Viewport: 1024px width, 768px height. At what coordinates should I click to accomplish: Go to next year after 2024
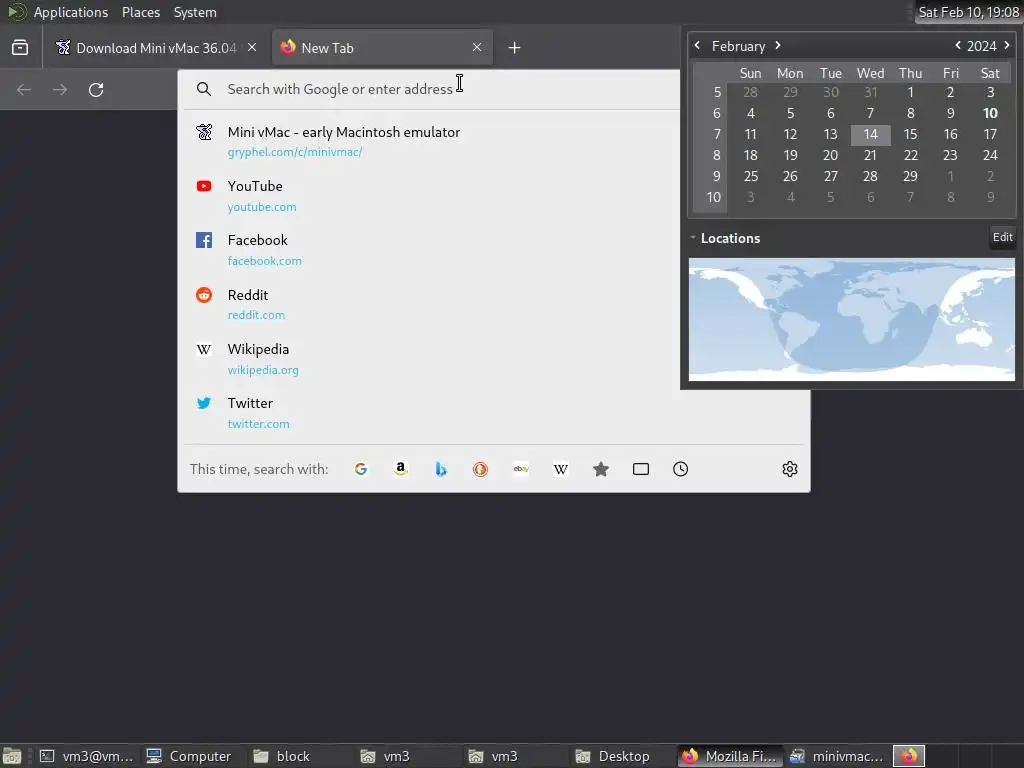(x=1006, y=45)
